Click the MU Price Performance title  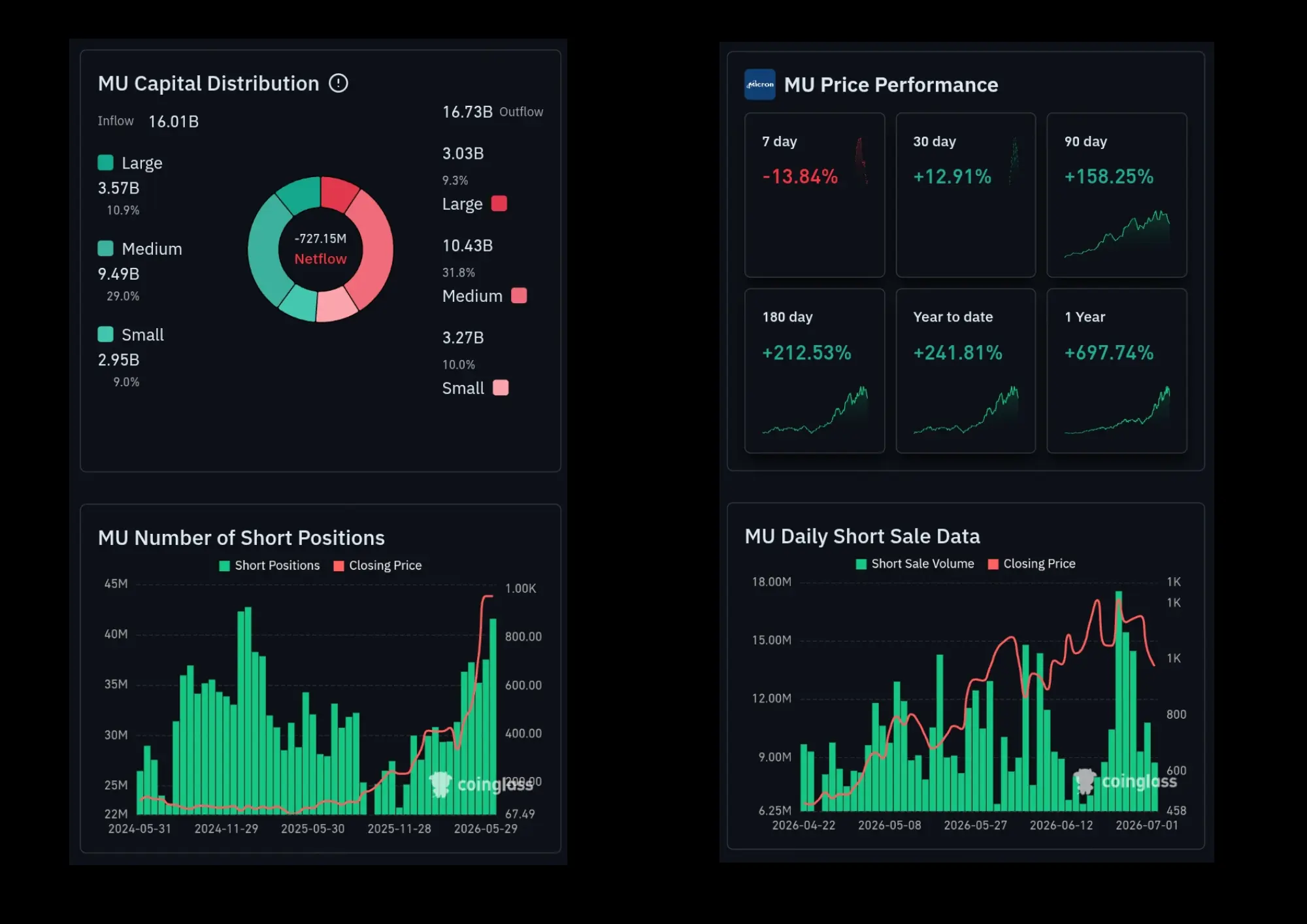(x=891, y=85)
